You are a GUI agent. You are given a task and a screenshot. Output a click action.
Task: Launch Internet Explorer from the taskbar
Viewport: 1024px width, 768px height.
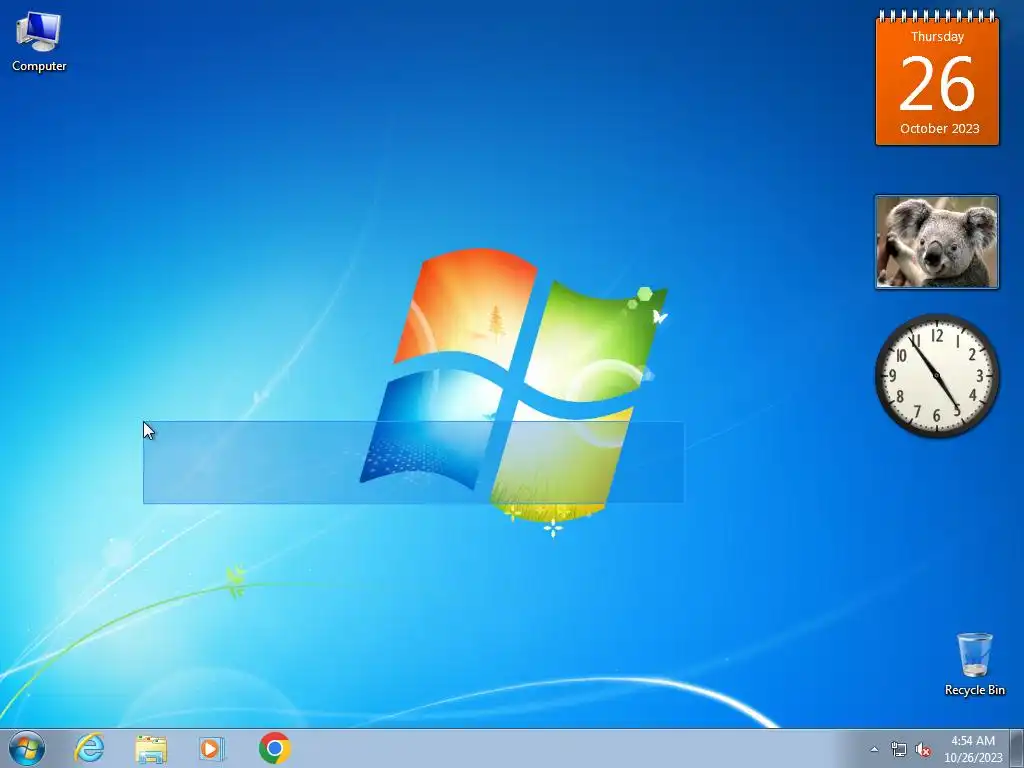[89, 748]
